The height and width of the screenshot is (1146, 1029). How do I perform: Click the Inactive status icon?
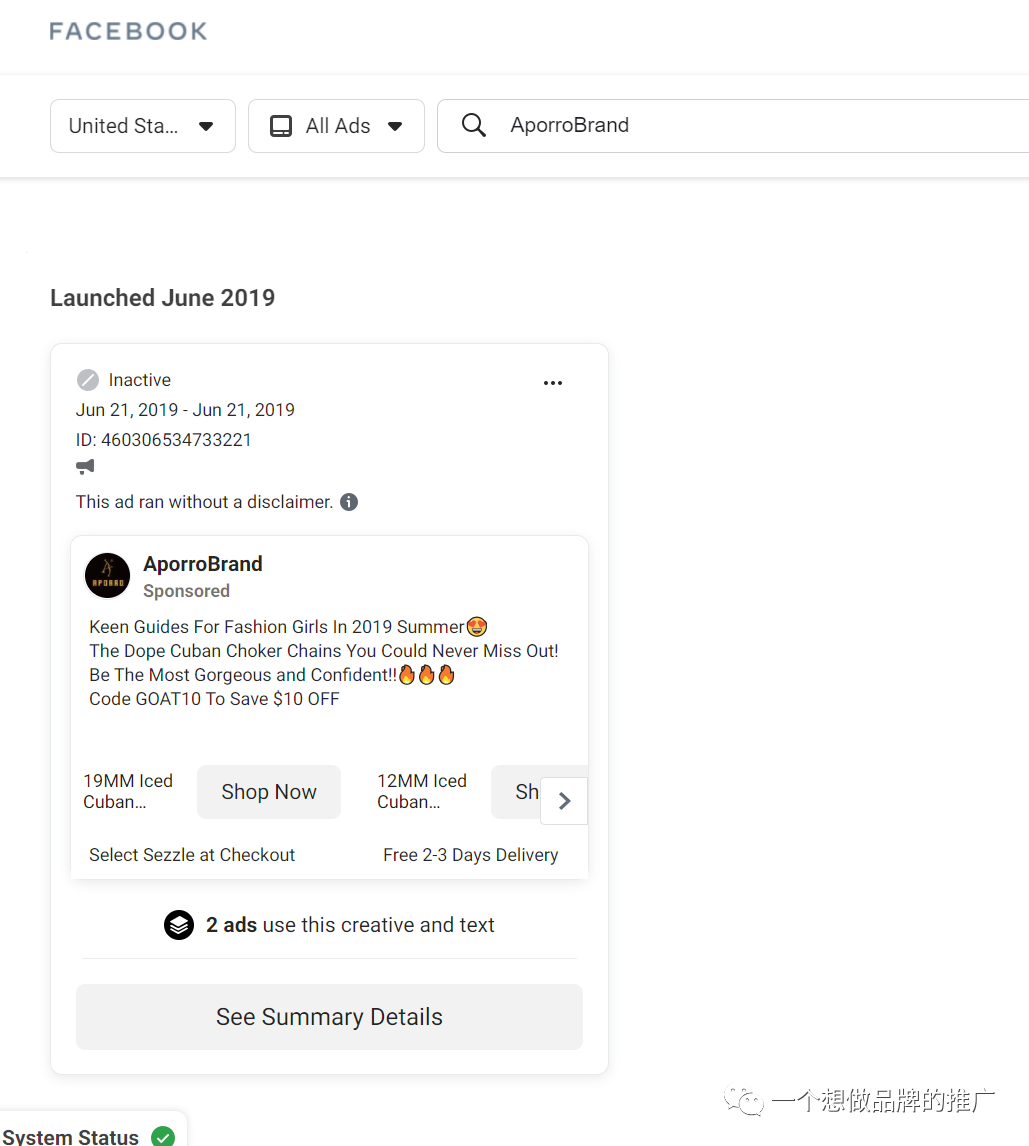click(88, 380)
